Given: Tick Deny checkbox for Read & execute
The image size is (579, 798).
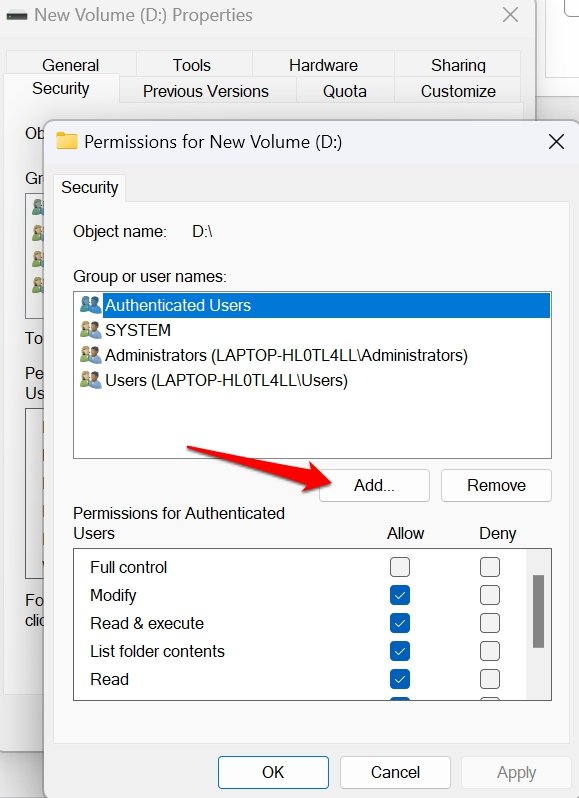Looking at the screenshot, I should [x=490, y=623].
